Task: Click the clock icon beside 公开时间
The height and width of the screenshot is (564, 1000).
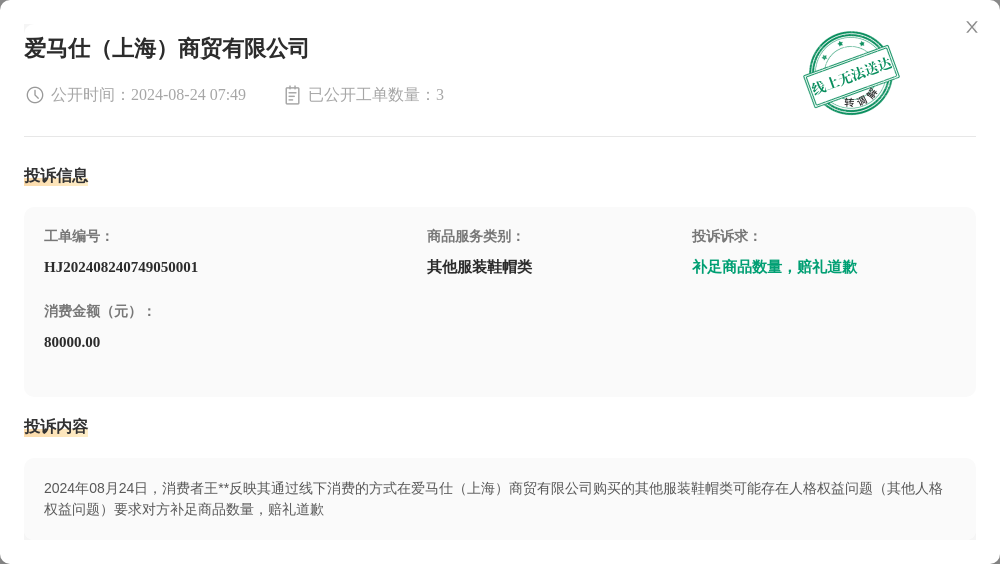Action: pos(34,95)
